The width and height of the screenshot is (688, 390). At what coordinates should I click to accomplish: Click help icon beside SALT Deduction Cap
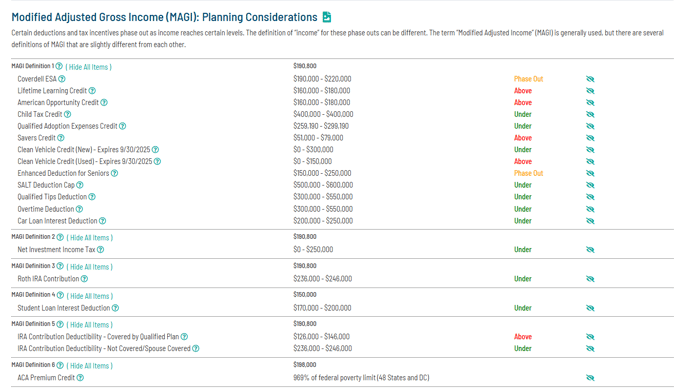click(x=80, y=185)
